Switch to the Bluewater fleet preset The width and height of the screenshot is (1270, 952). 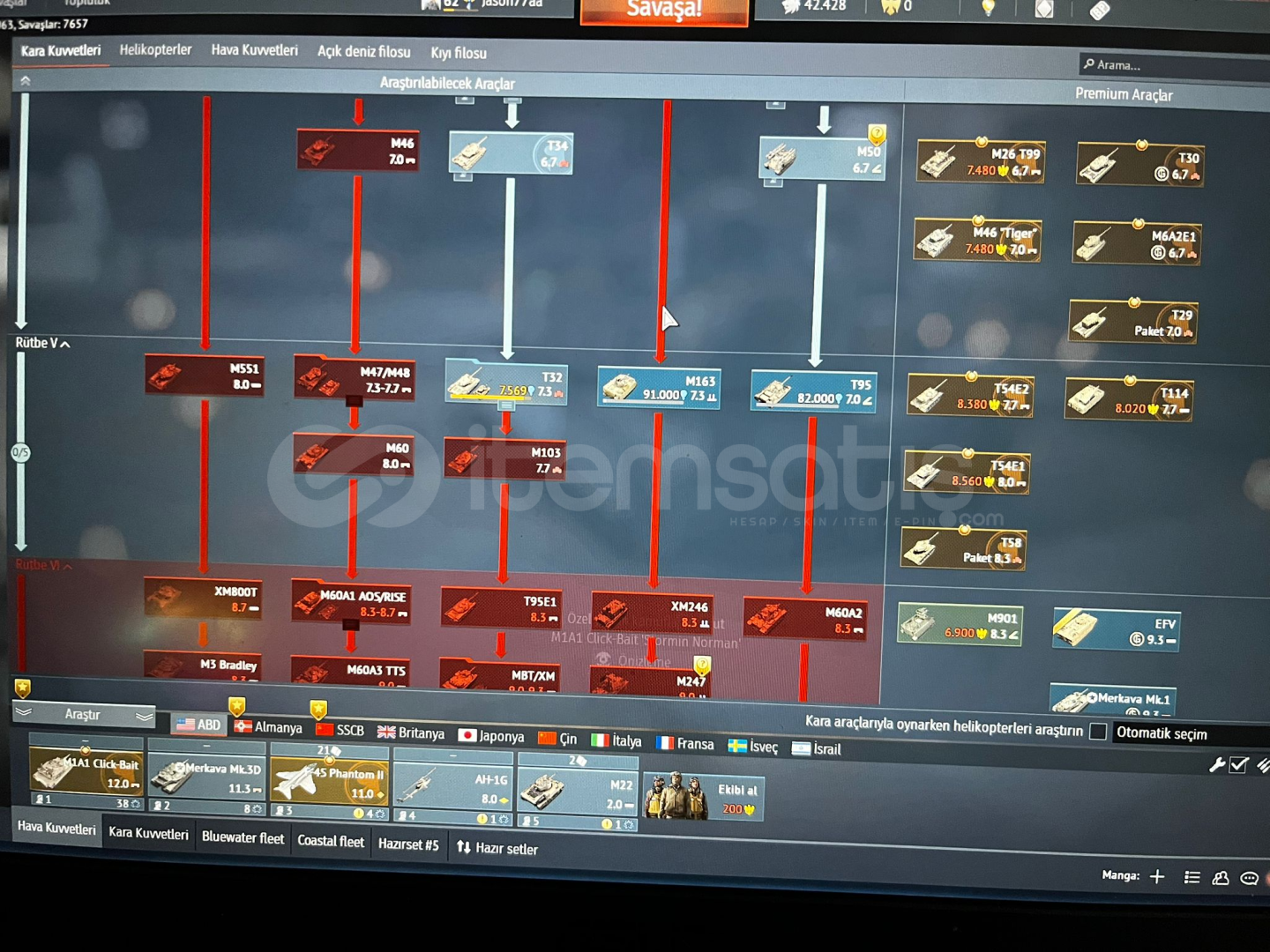click(x=243, y=837)
